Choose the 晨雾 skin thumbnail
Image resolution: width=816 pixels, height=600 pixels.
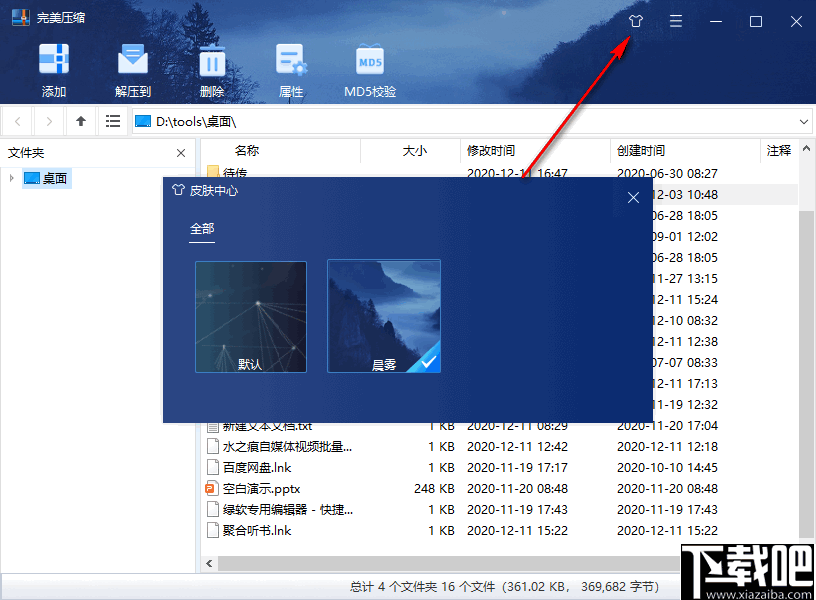(x=384, y=316)
